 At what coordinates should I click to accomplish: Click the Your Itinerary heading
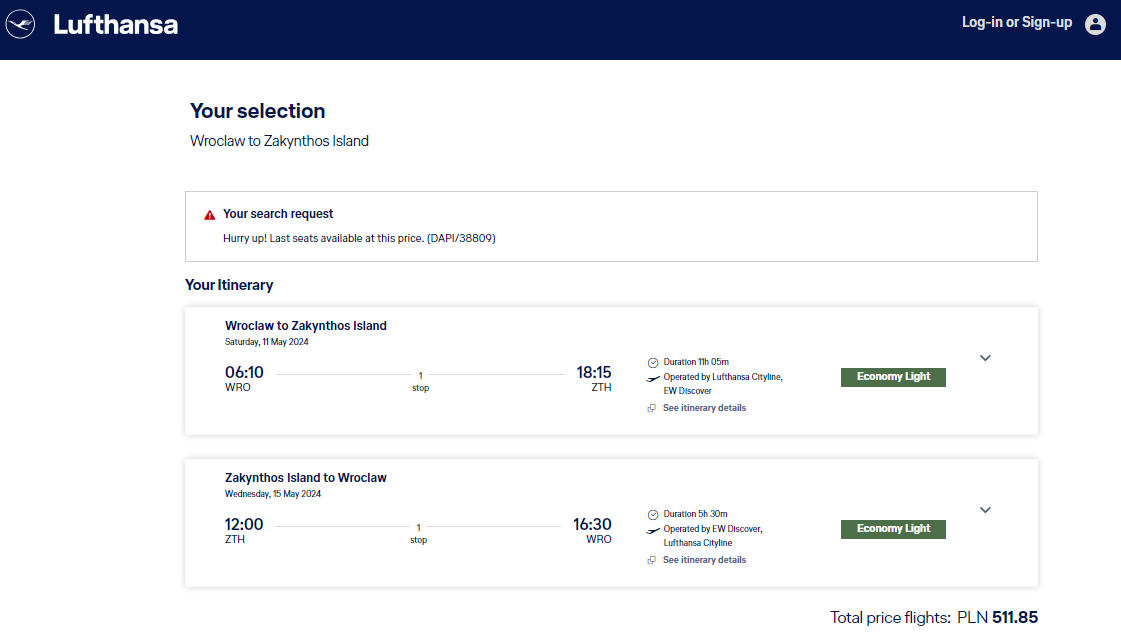(229, 285)
